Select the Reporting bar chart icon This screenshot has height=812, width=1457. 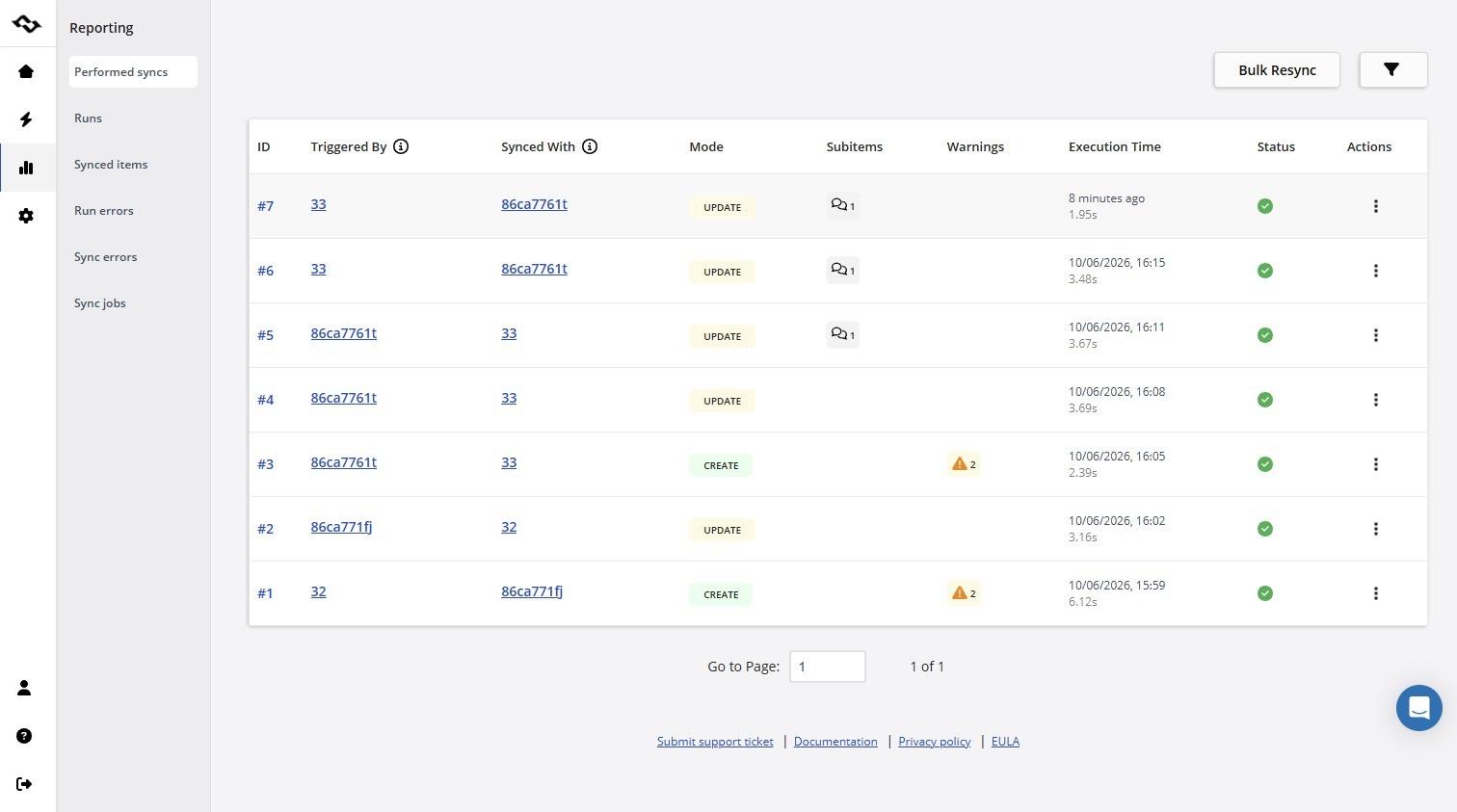(x=26, y=168)
